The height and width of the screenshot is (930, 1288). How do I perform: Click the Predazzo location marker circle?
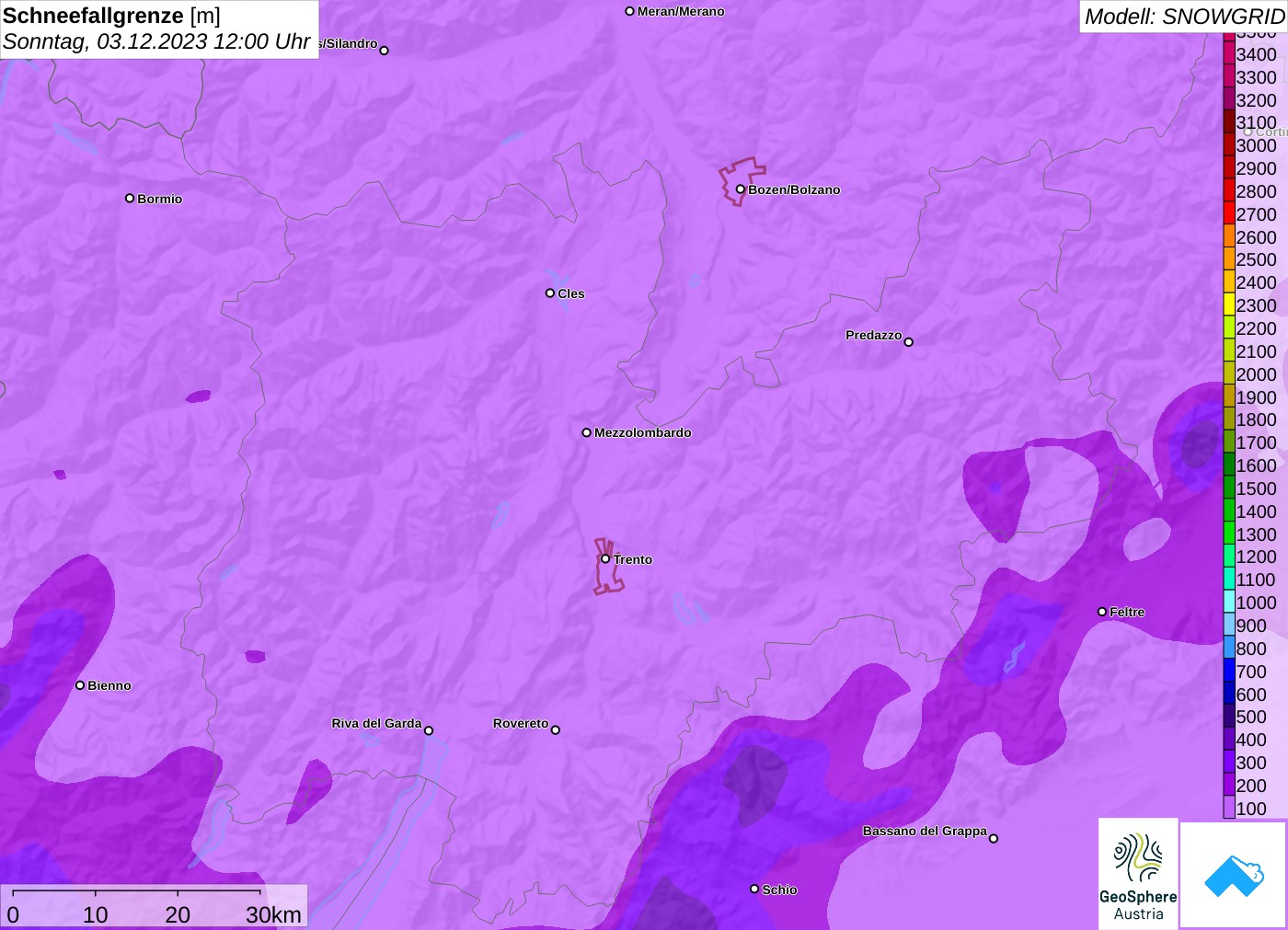tap(908, 342)
